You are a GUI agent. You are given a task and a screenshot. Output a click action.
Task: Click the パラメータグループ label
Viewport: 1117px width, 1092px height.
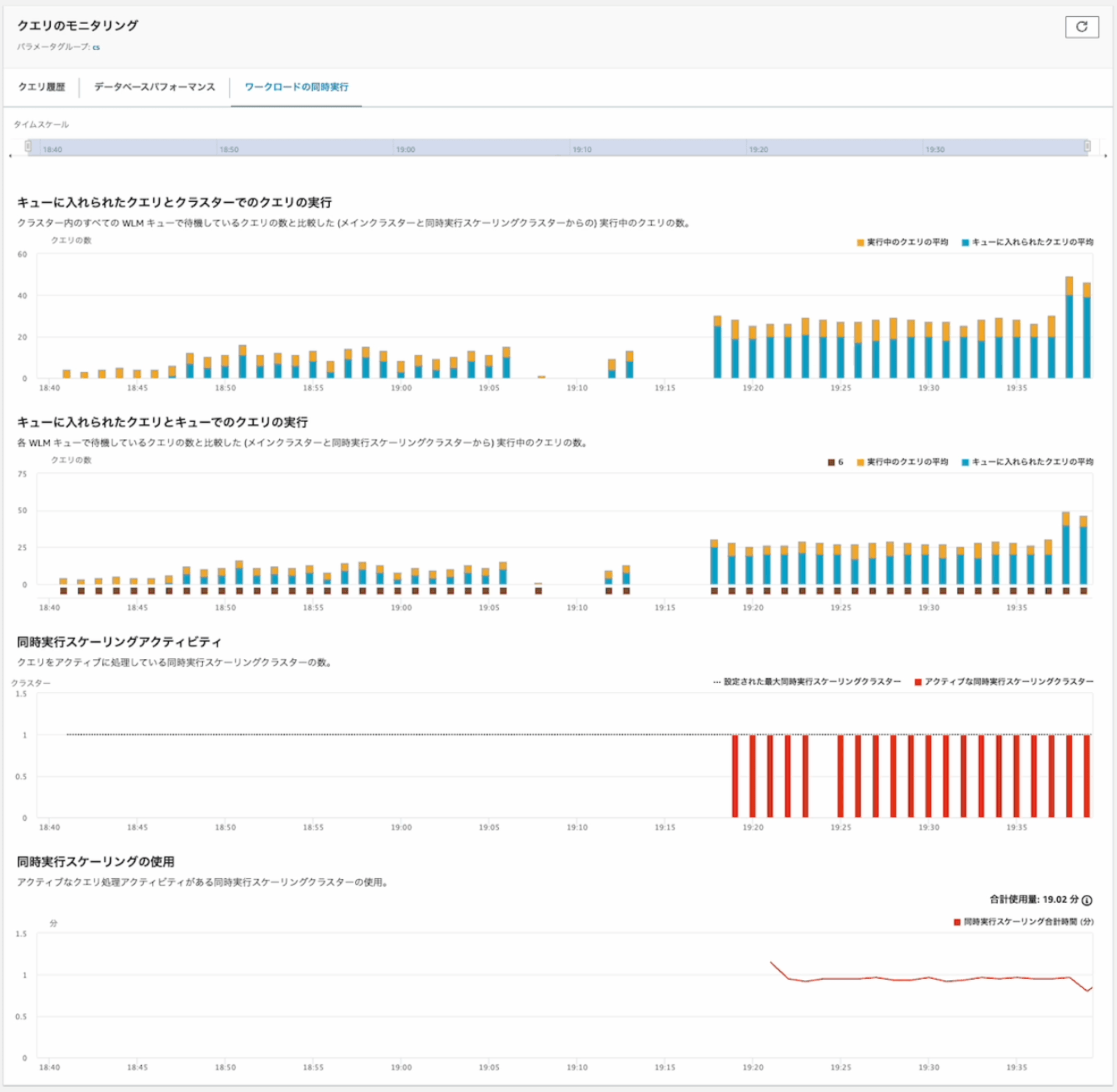tap(54, 47)
